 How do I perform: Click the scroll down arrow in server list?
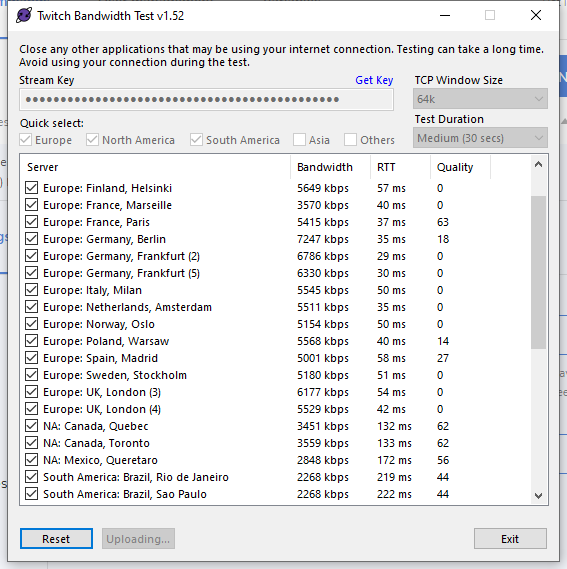[x=538, y=495]
